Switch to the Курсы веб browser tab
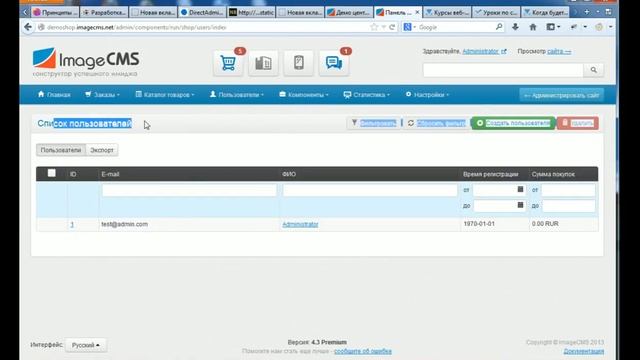 [x=447, y=12]
